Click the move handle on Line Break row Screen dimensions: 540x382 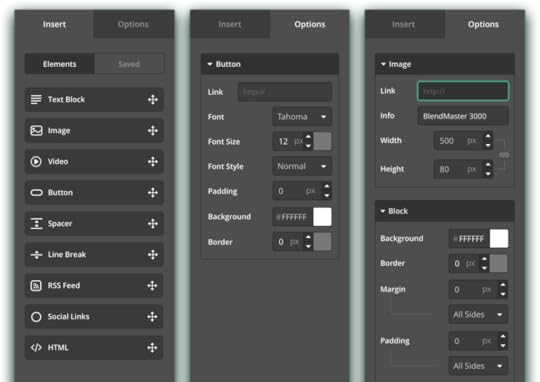(x=153, y=255)
